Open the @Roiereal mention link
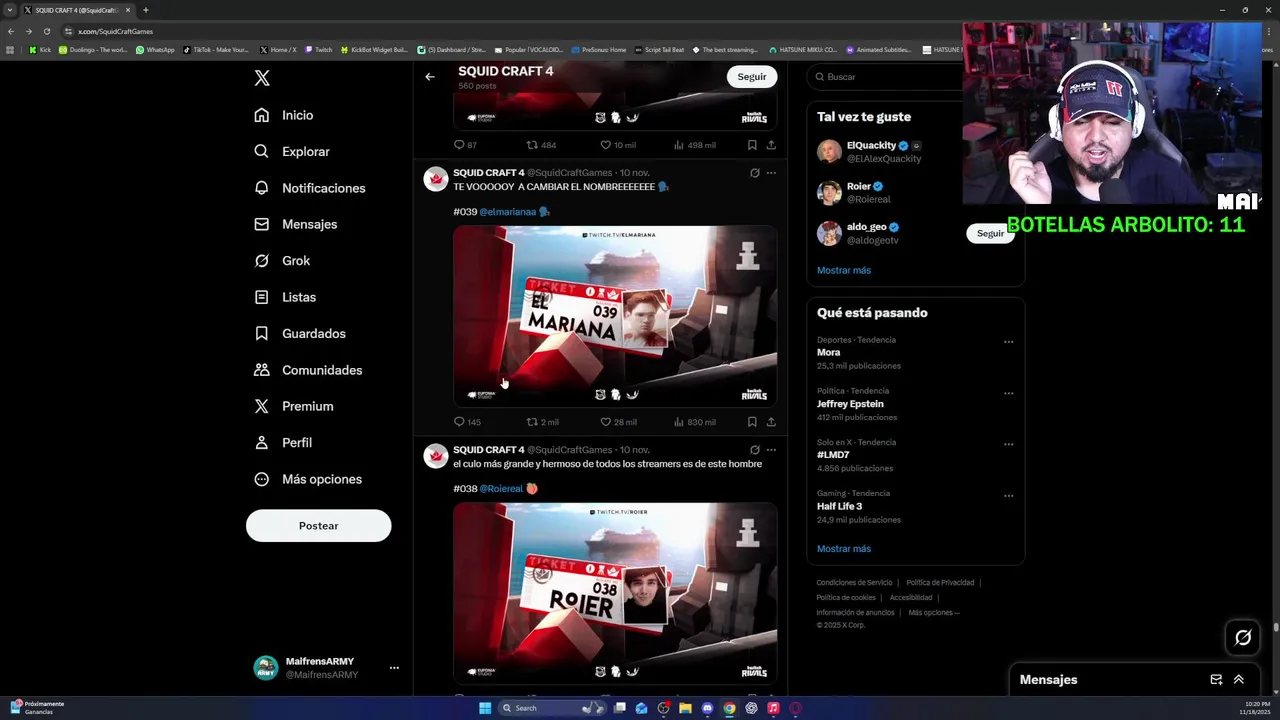Image resolution: width=1280 pixels, height=720 pixels. tap(501, 489)
